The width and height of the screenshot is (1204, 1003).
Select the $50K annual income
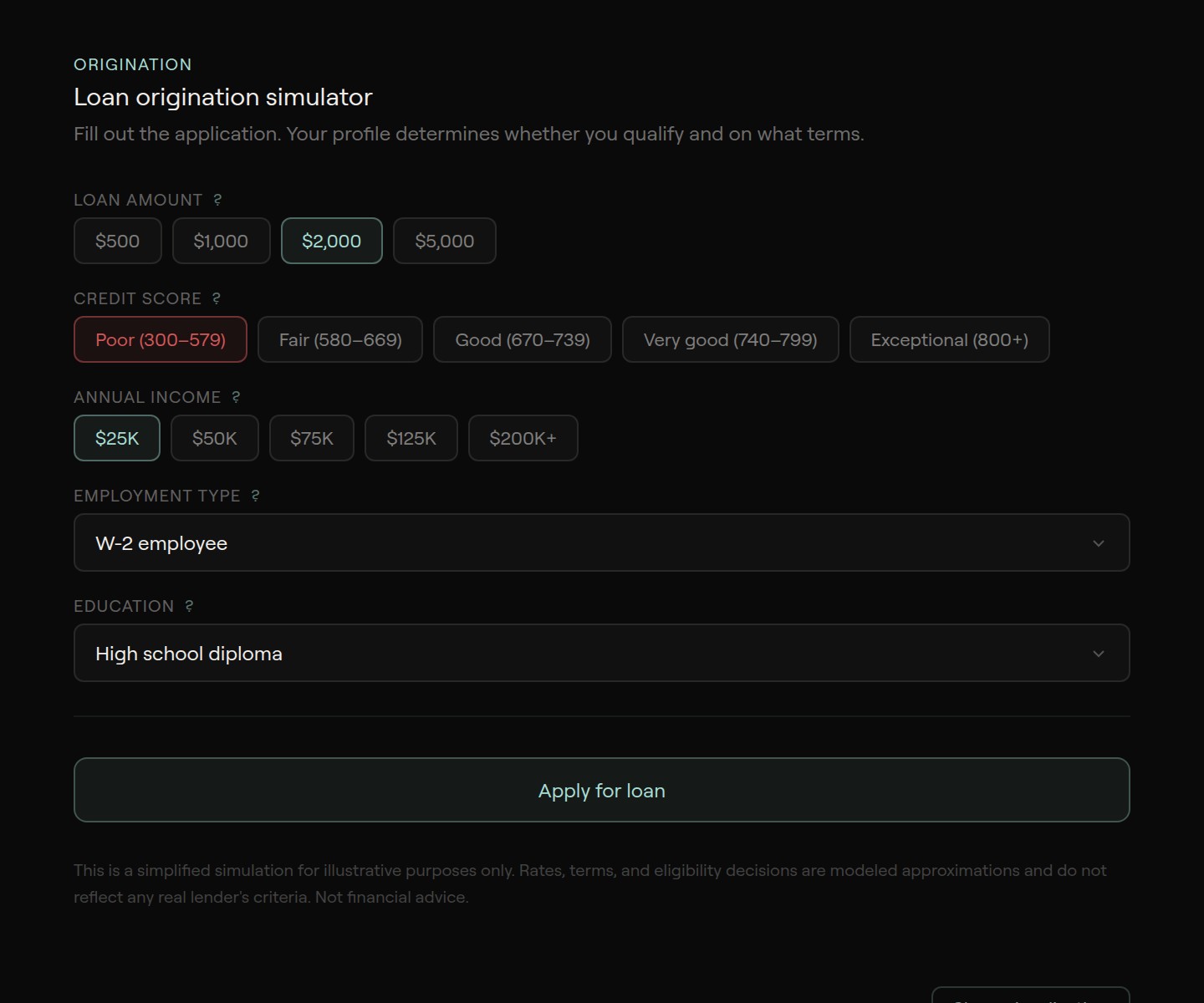pos(214,438)
